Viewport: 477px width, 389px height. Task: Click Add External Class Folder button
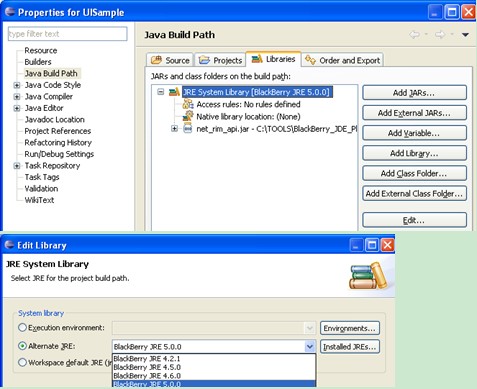point(414,193)
